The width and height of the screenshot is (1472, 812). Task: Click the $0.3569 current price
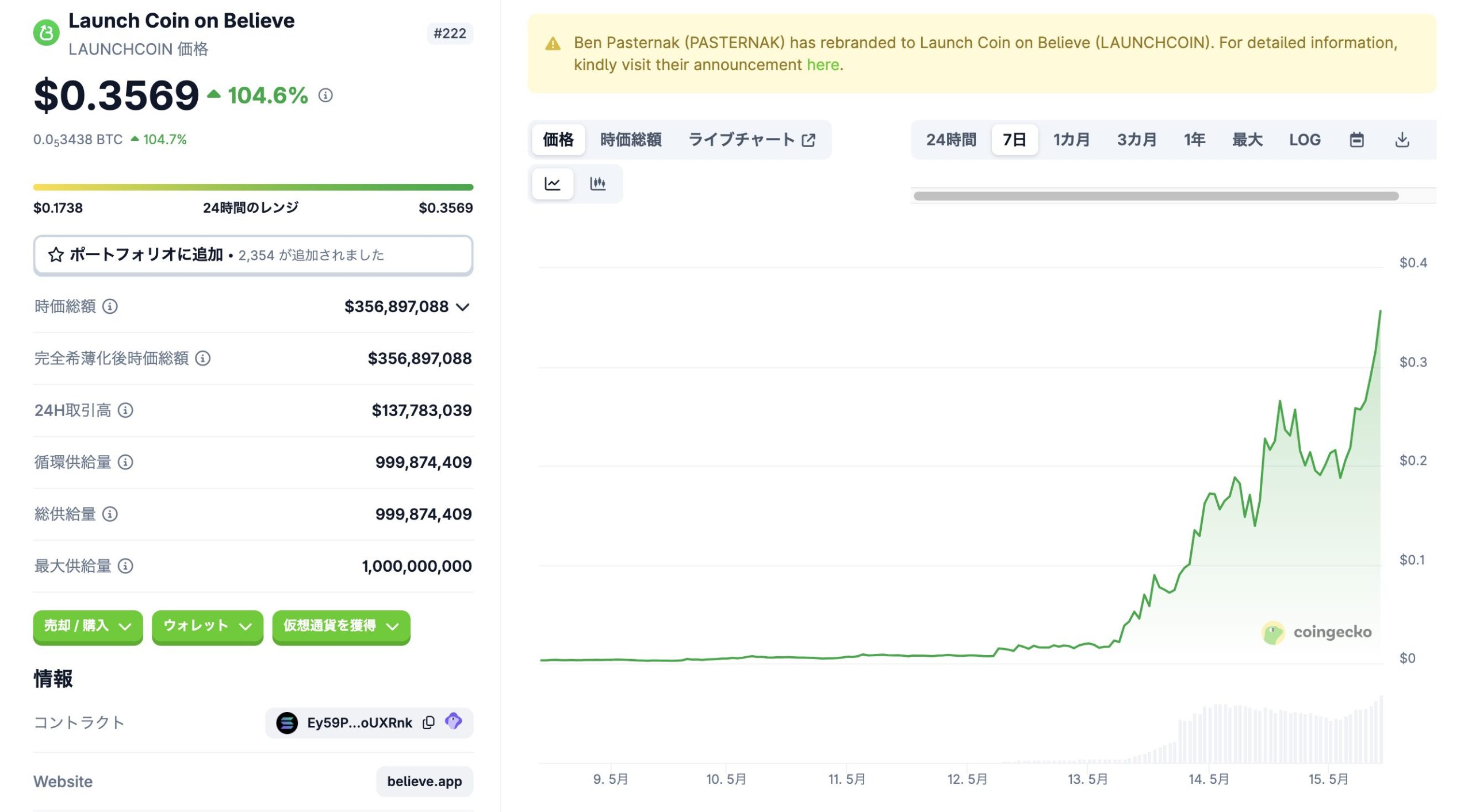point(116,95)
